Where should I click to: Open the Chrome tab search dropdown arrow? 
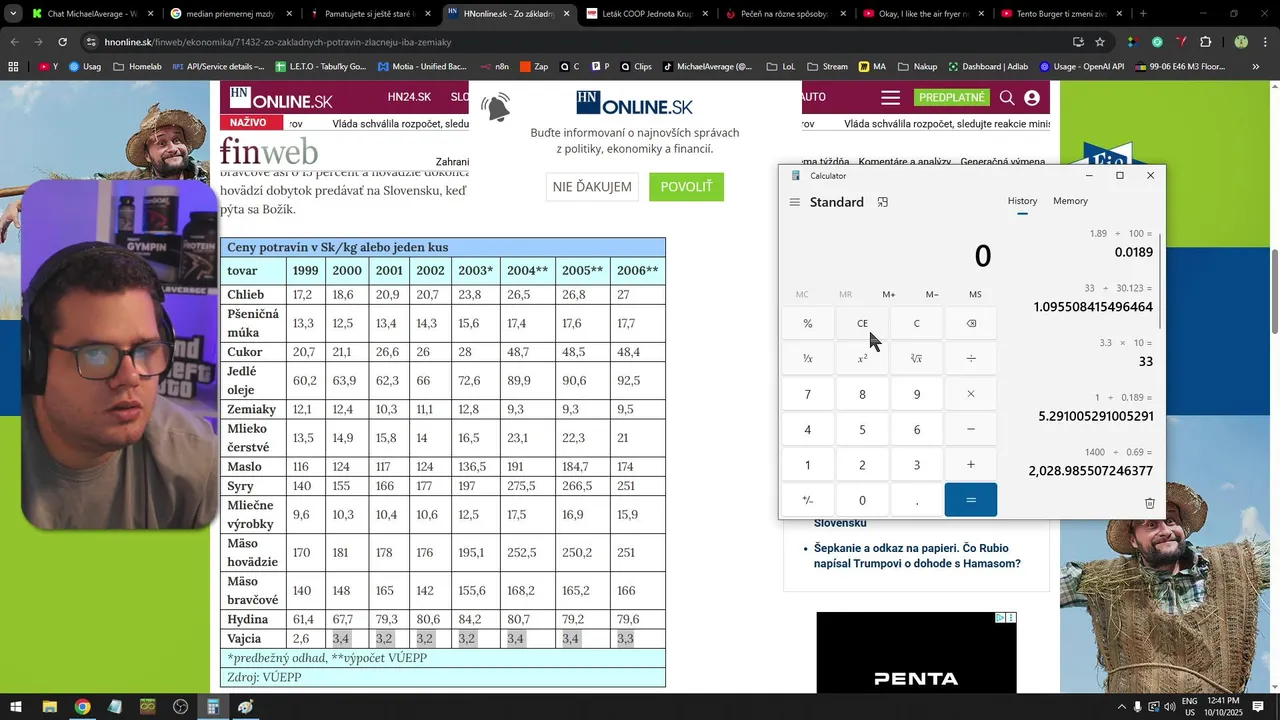[13, 14]
